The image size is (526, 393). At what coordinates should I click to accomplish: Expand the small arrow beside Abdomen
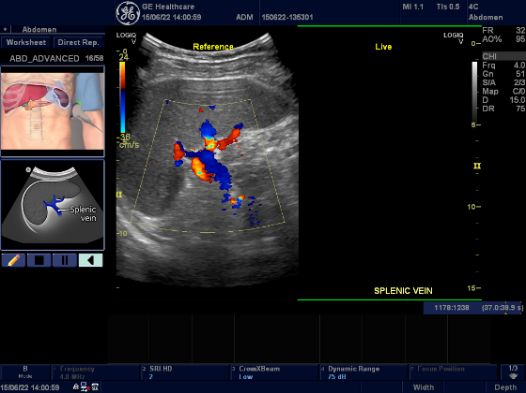[5, 30]
